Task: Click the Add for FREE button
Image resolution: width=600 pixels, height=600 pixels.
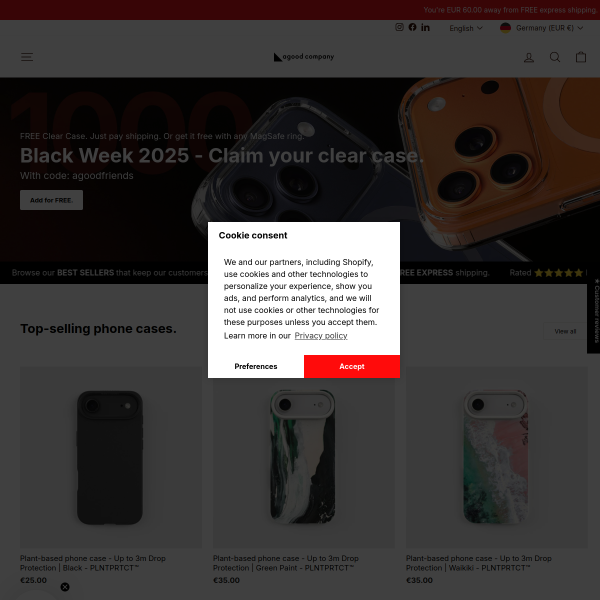Action: (51, 200)
